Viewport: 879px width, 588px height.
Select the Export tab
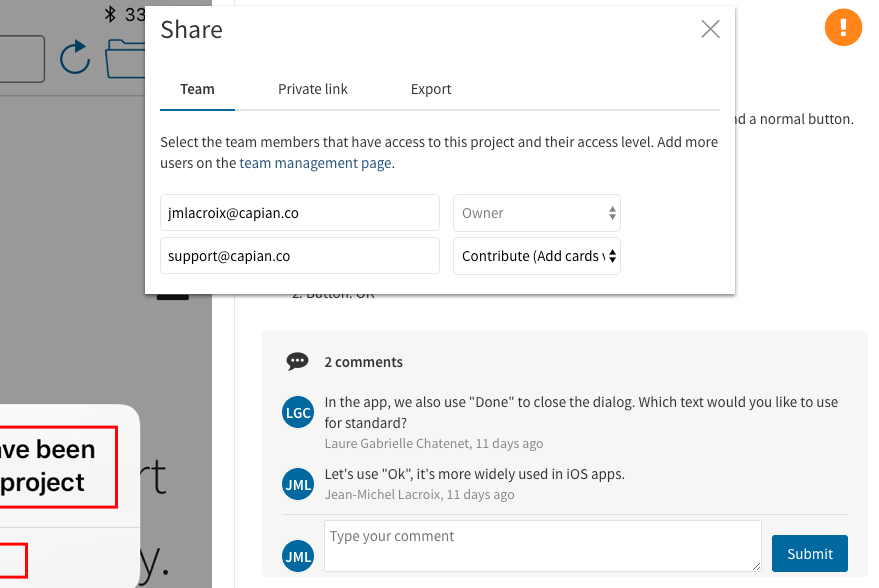point(431,89)
